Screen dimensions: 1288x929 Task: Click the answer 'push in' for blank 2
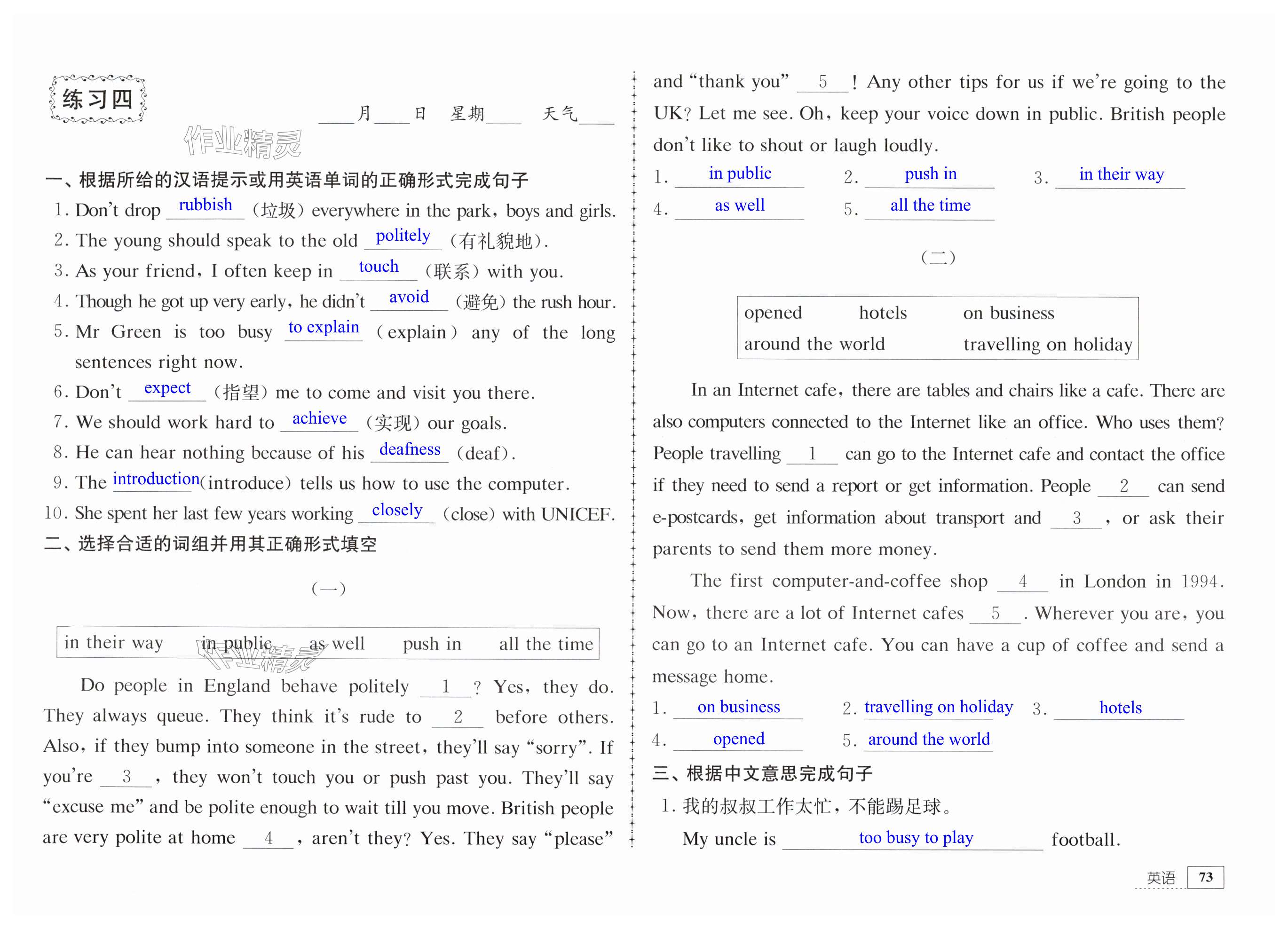(930, 174)
